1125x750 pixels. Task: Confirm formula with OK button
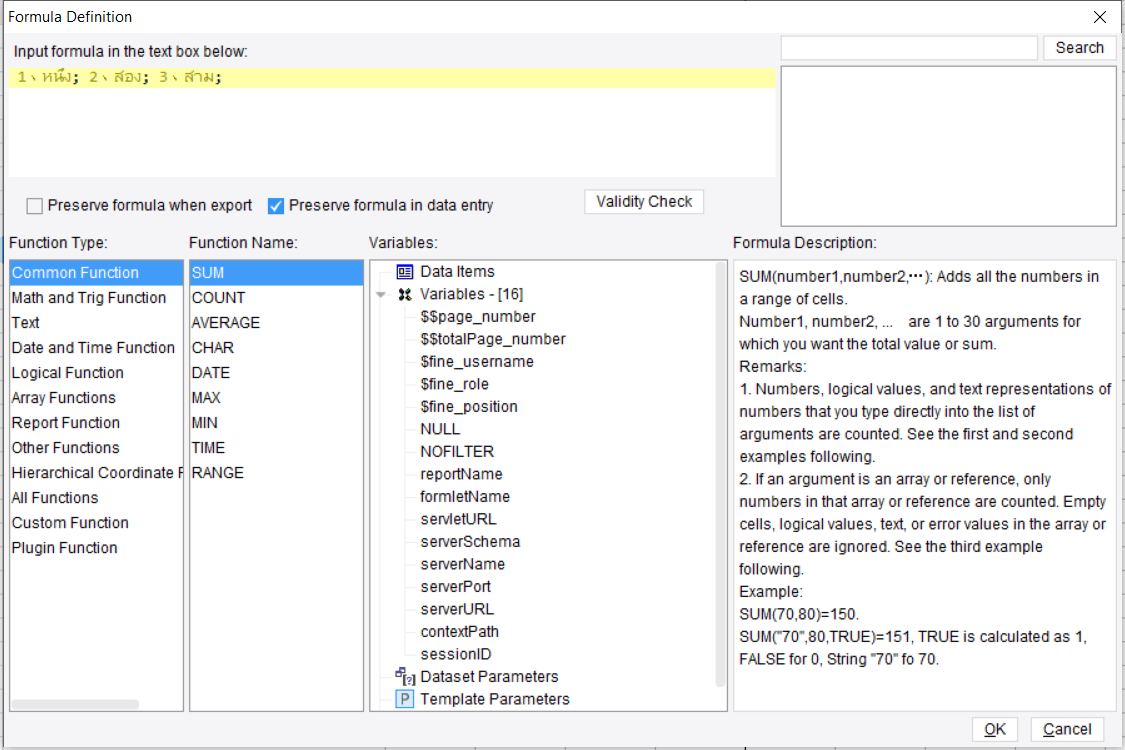[x=995, y=729]
